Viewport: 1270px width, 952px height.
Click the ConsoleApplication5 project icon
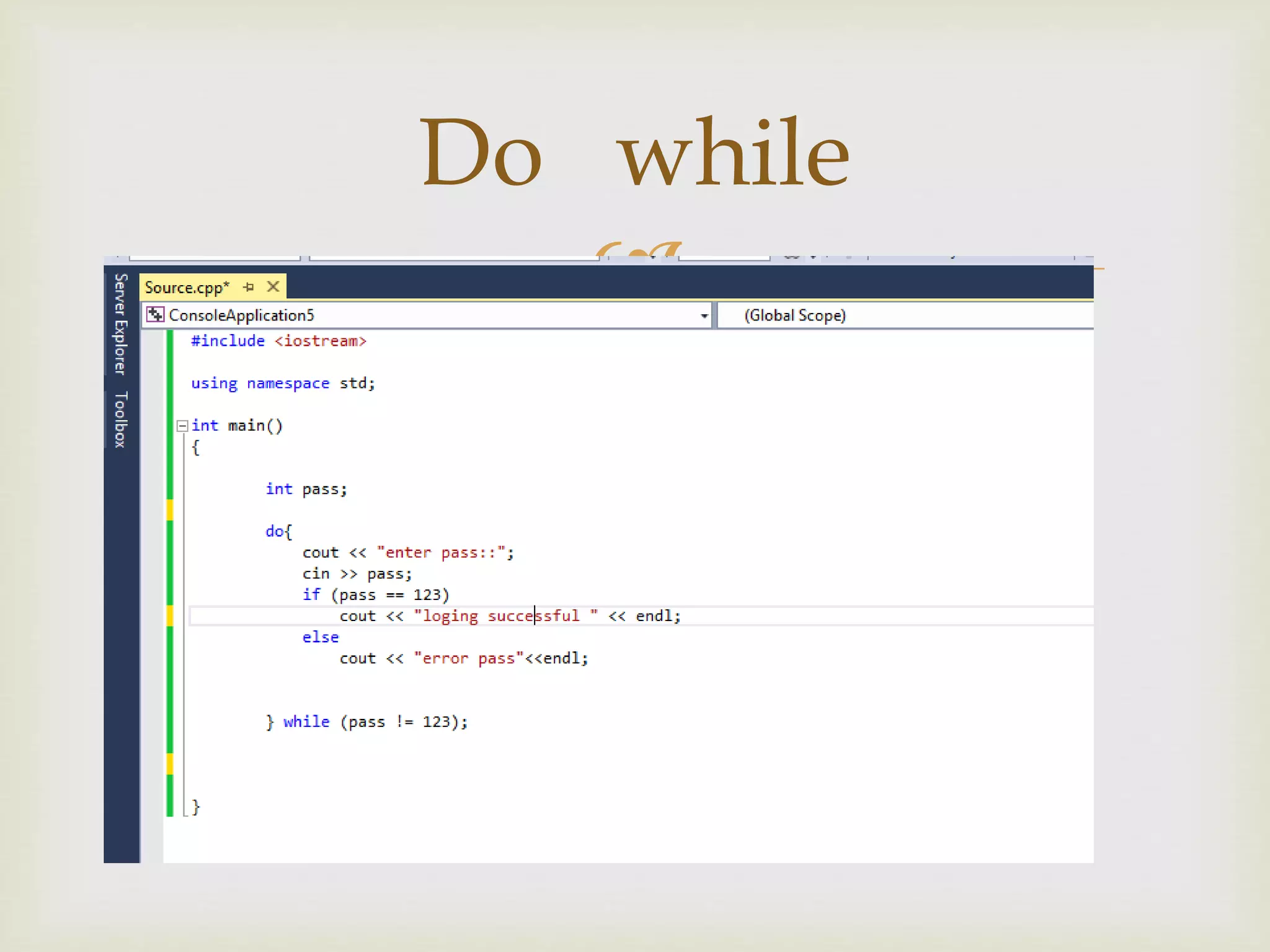tap(155, 315)
